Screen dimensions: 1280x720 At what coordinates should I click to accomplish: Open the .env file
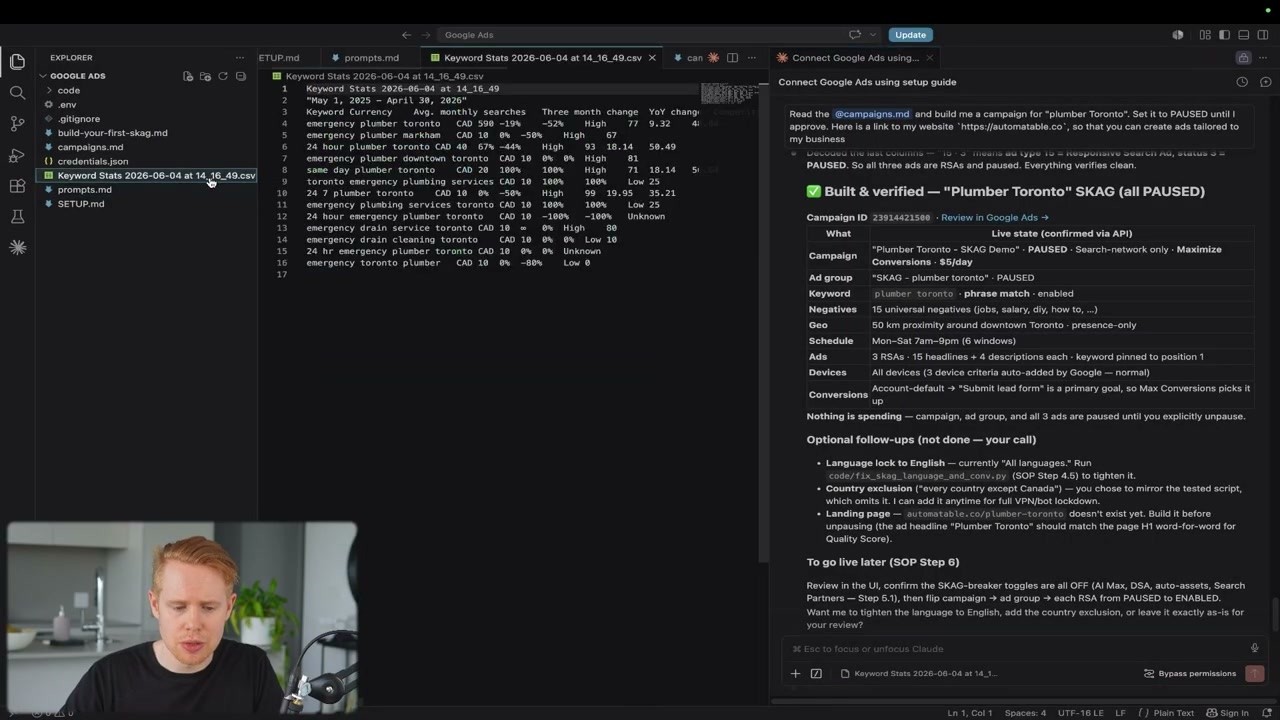coord(67,104)
